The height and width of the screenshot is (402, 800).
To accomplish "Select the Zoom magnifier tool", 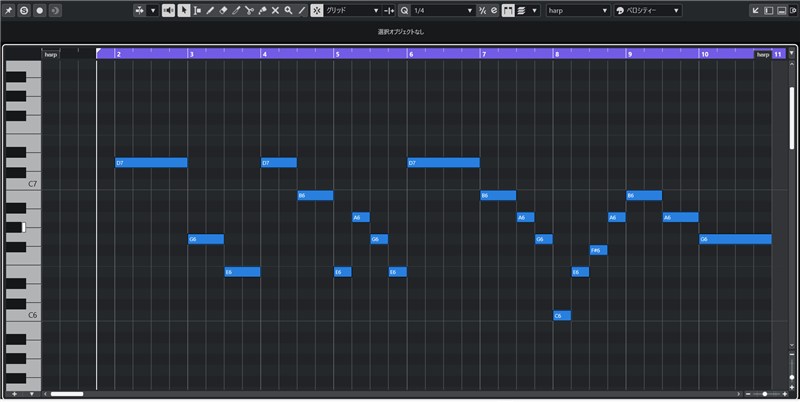I will coord(288,10).
